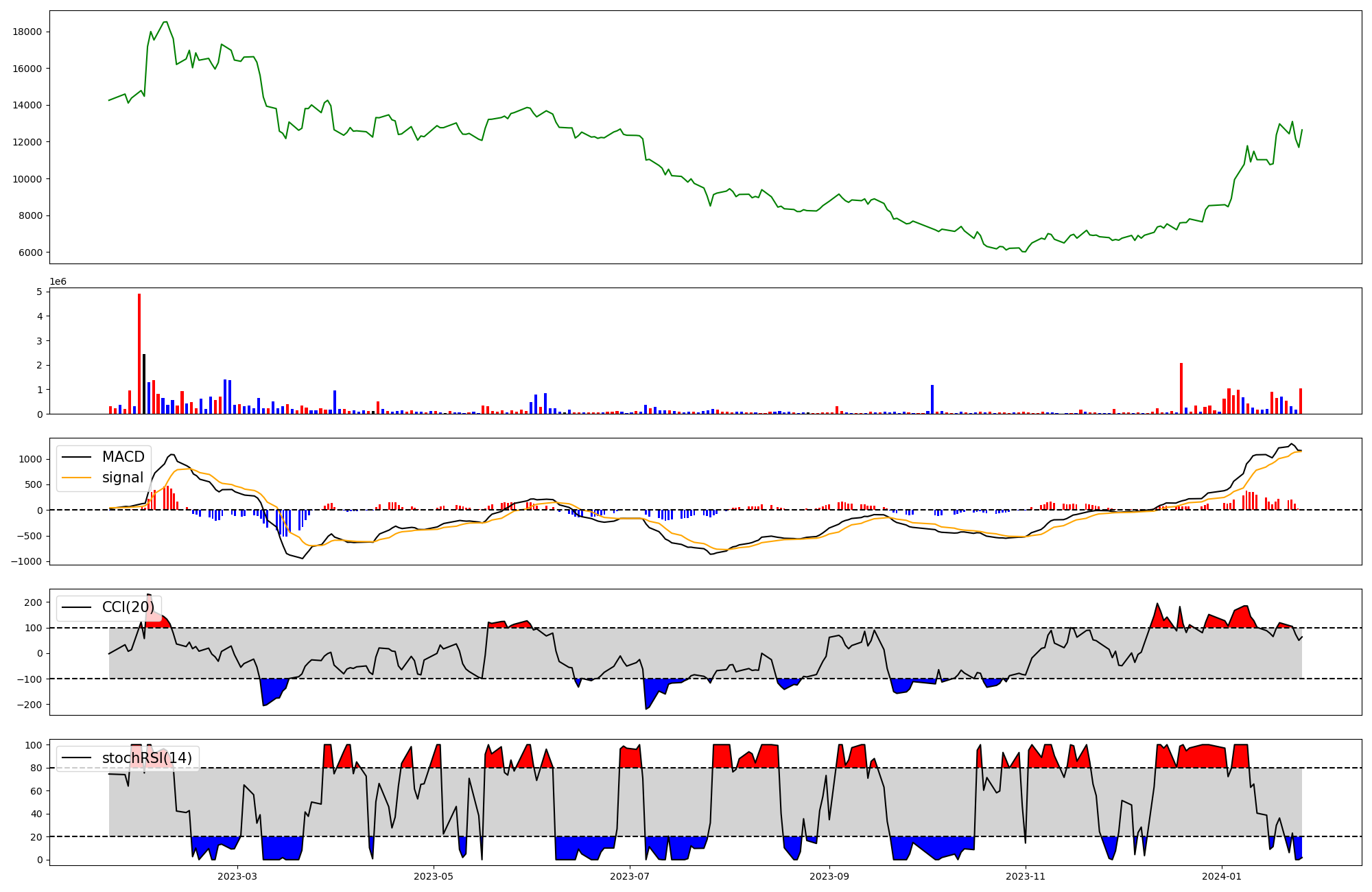Click the 6000 price axis label
Screen dimensions: 1372x892
[30, 253]
